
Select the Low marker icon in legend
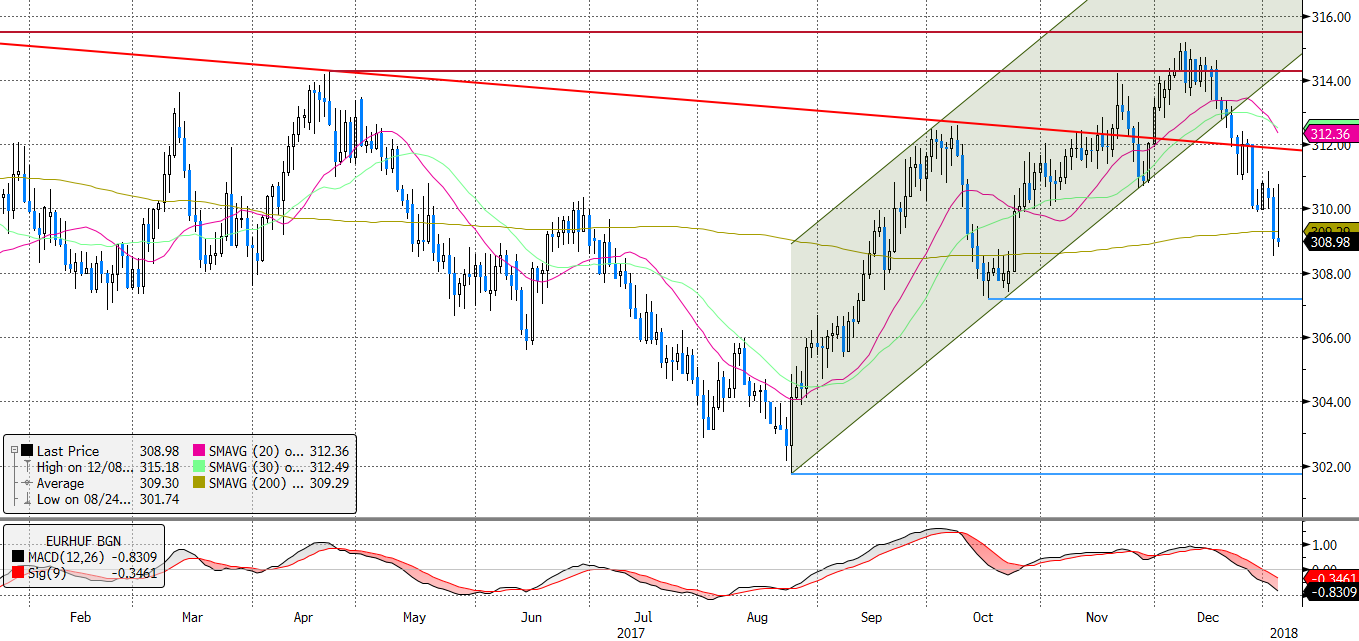point(25,499)
